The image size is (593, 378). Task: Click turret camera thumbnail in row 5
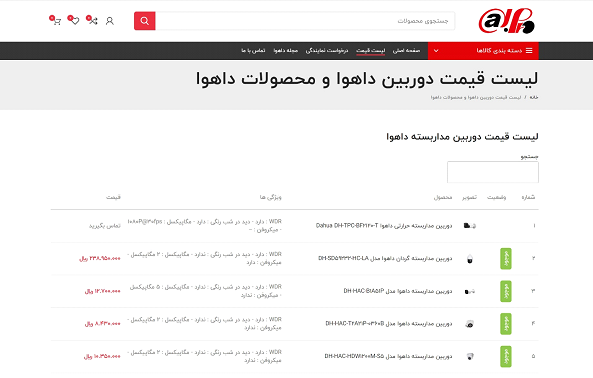(470, 356)
